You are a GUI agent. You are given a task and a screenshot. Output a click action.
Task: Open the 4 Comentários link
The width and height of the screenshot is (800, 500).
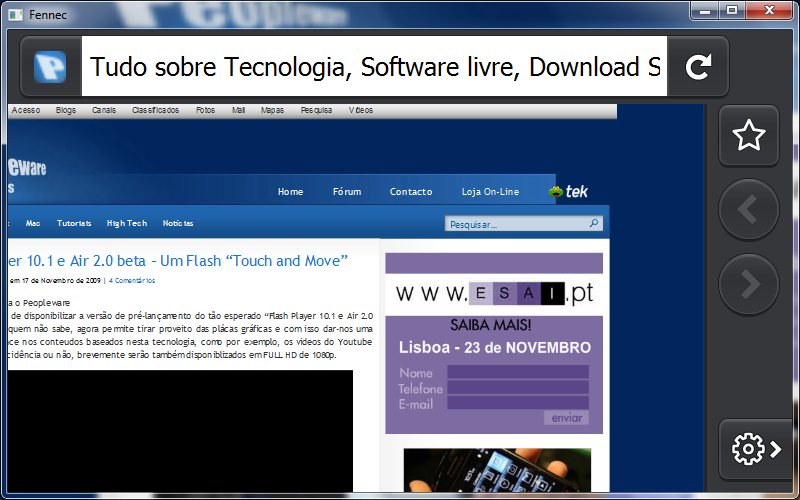tap(132, 281)
